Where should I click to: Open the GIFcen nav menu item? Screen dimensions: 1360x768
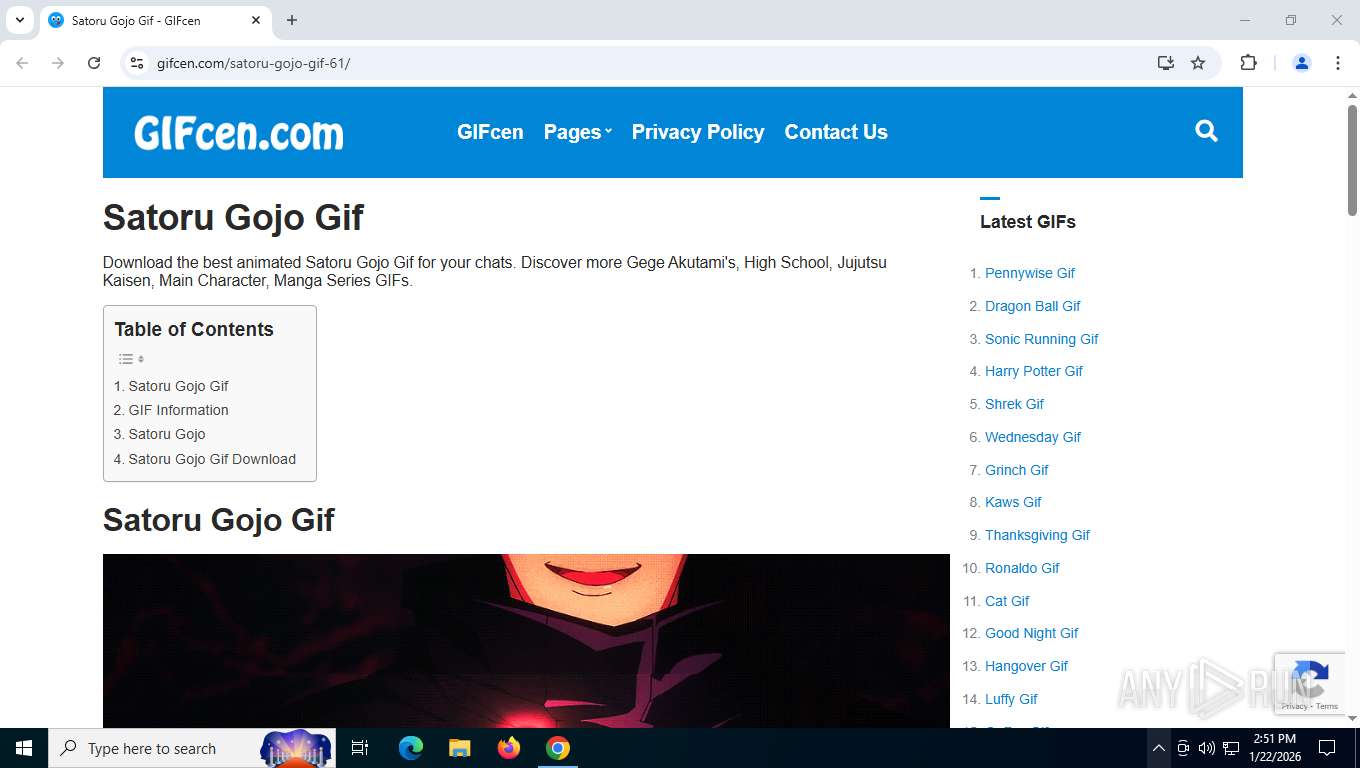tap(490, 132)
